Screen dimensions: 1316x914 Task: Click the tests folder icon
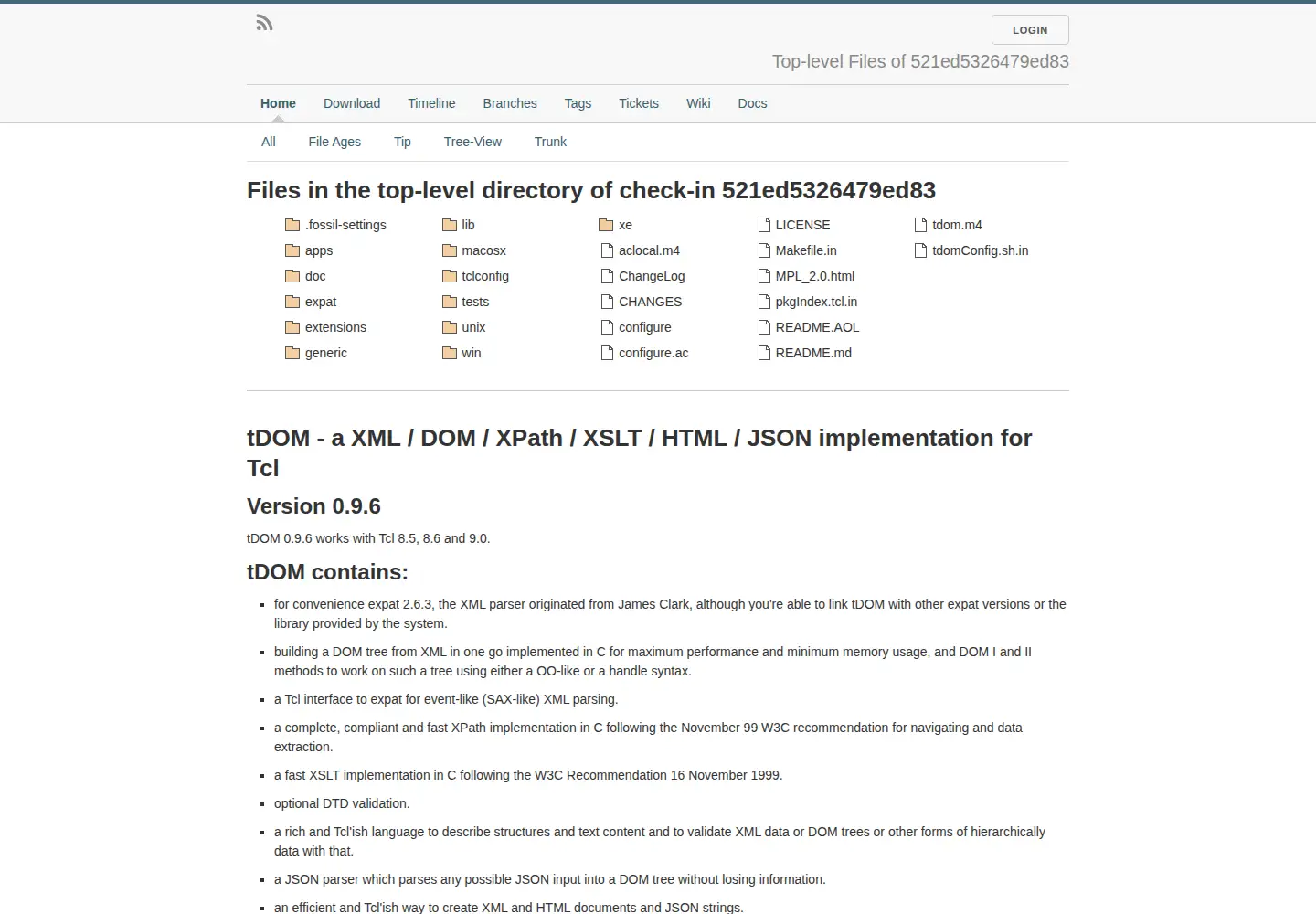coord(450,302)
